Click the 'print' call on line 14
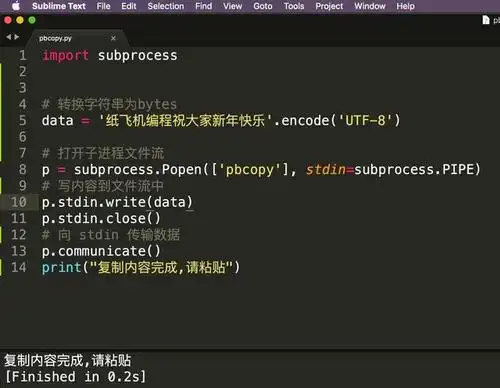Viewport: 500px width, 388px height. click(61, 268)
